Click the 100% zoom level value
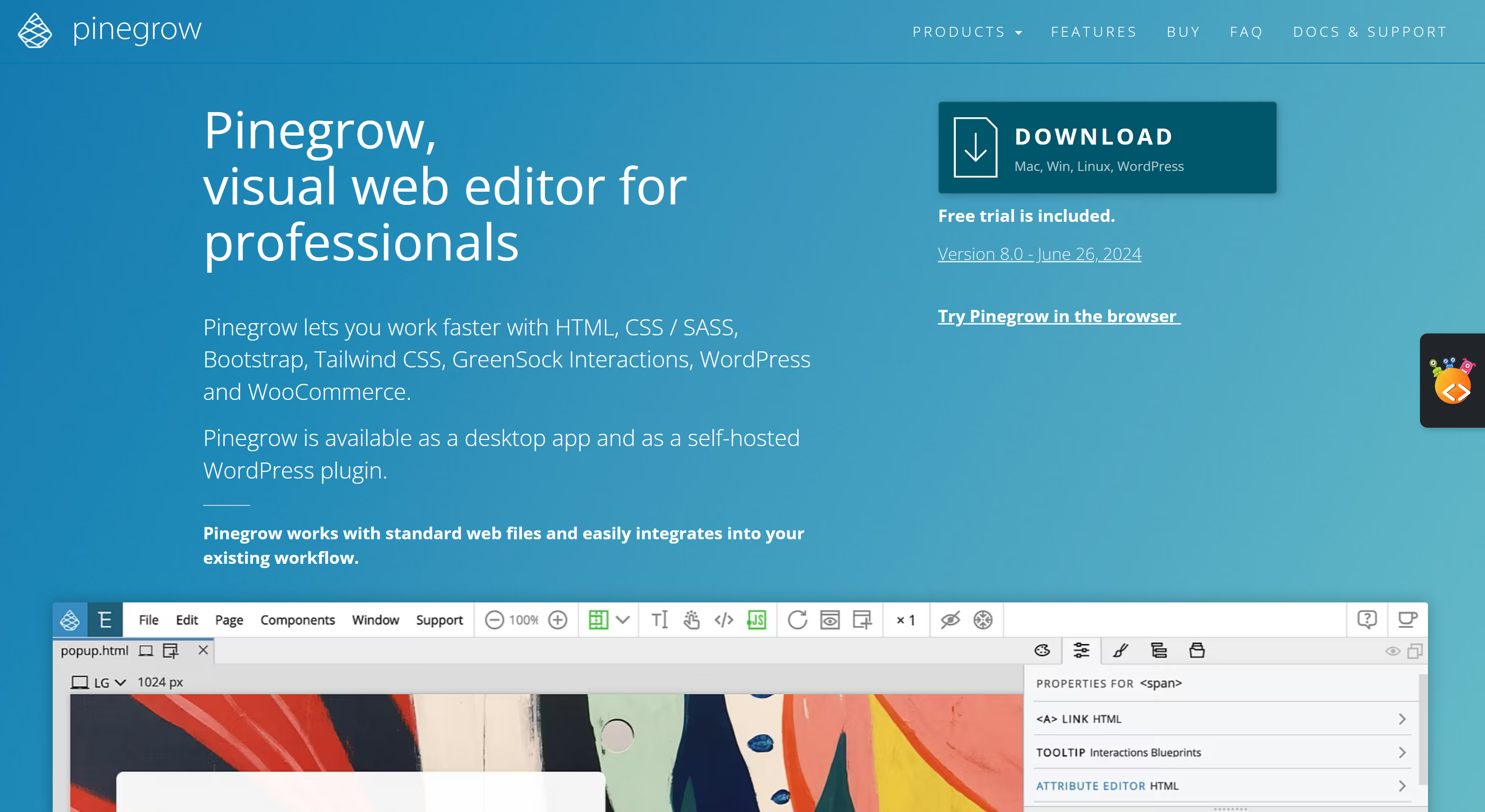The width and height of the screenshot is (1485, 812). point(523,620)
